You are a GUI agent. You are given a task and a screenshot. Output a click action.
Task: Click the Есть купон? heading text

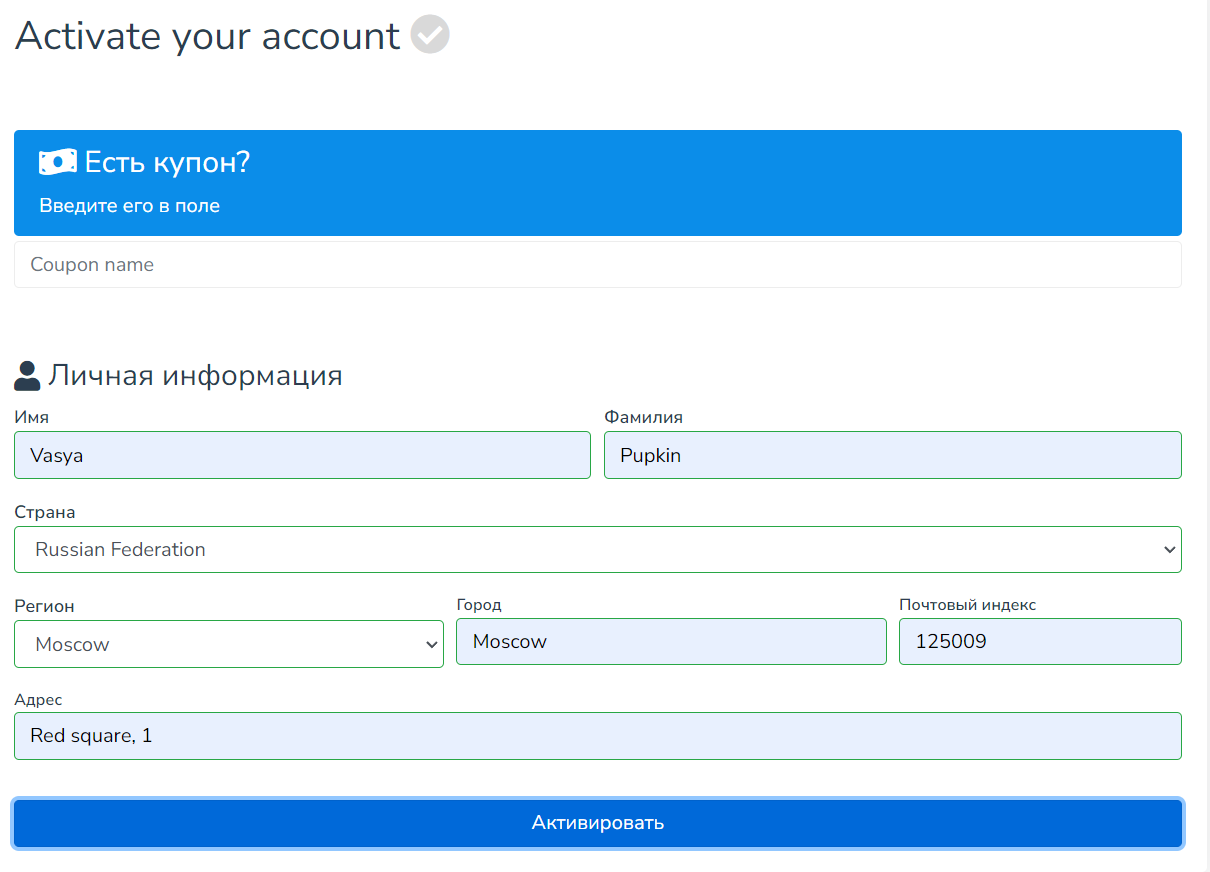(x=167, y=162)
